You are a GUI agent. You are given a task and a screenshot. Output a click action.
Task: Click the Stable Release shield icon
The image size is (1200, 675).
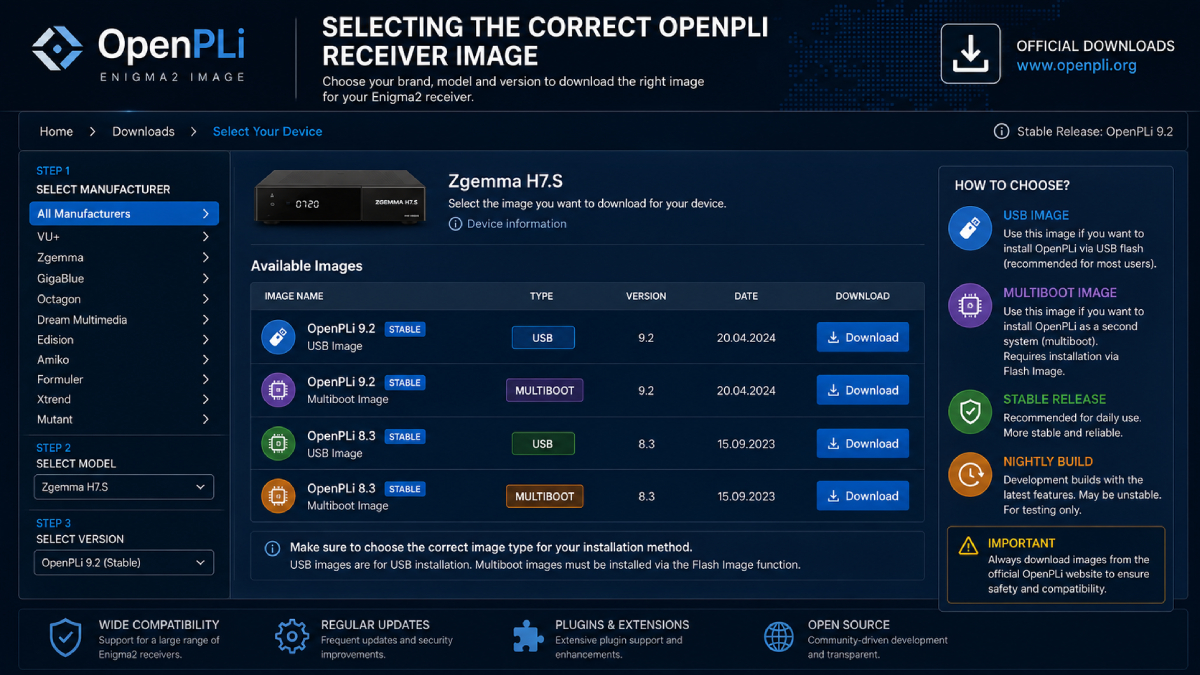click(x=969, y=412)
